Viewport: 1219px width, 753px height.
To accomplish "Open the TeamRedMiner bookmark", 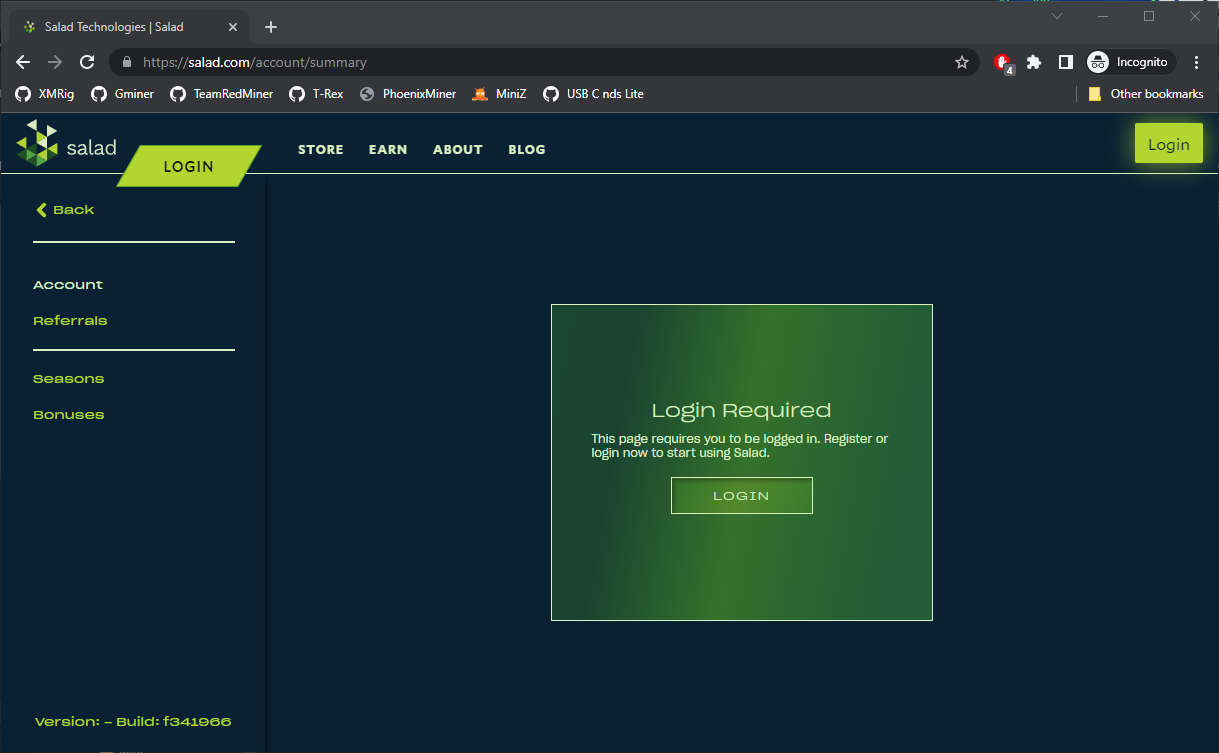I will pyautogui.click(x=221, y=94).
